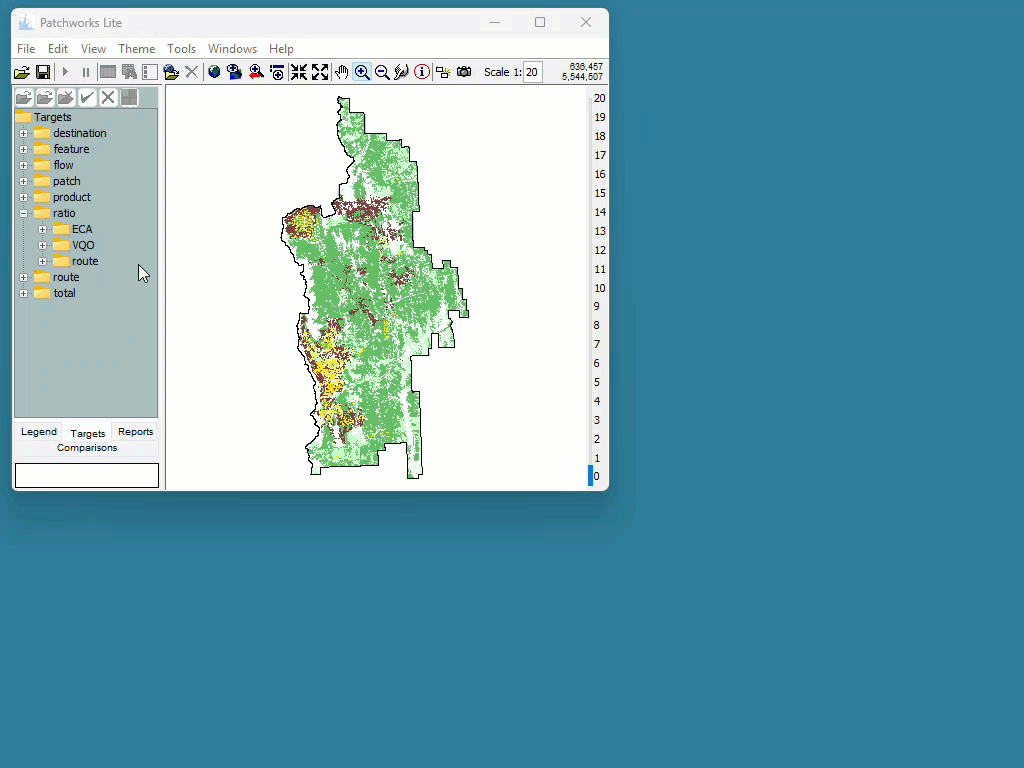Click the open folder icon in main toolbar
1024x768 pixels.
pyautogui.click(x=22, y=72)
